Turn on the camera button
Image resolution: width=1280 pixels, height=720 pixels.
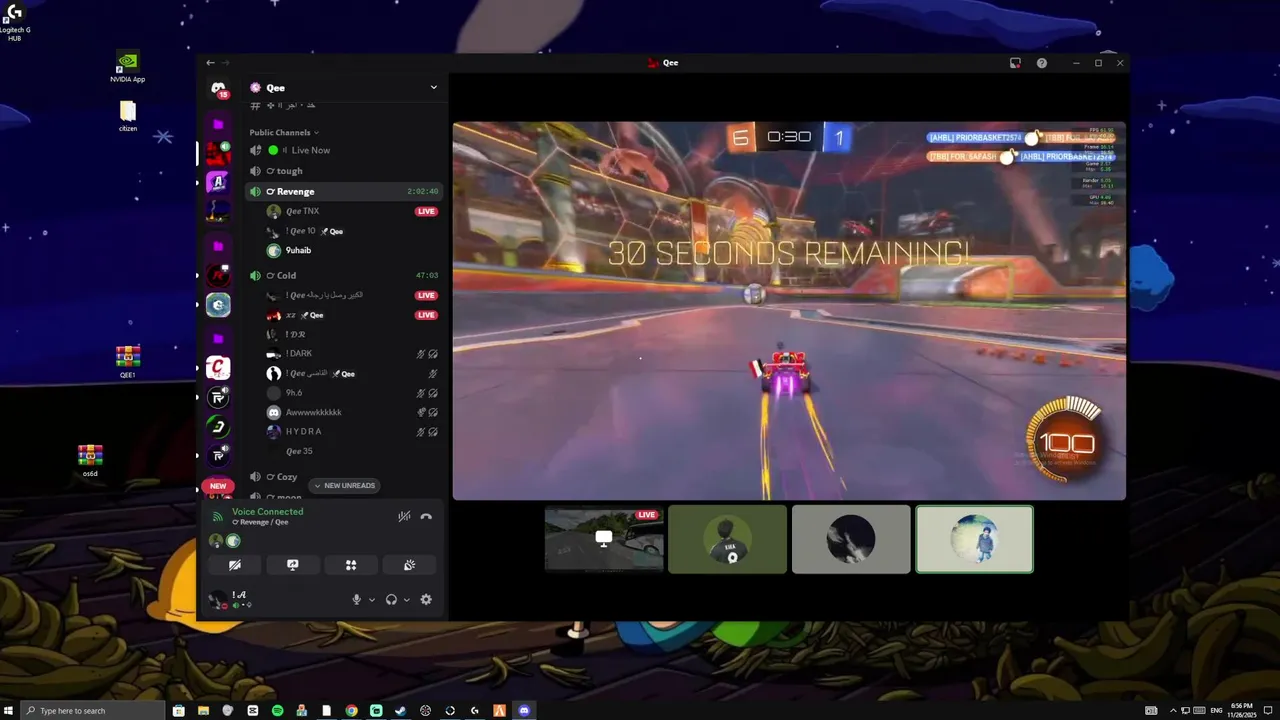pyautogui.click(x=235, y=565)
